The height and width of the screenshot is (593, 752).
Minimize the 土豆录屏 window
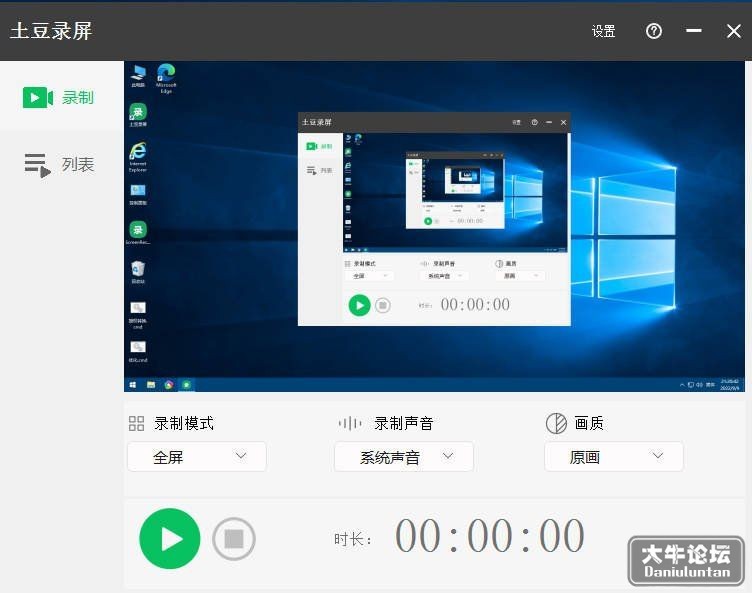tap(693, 31)
